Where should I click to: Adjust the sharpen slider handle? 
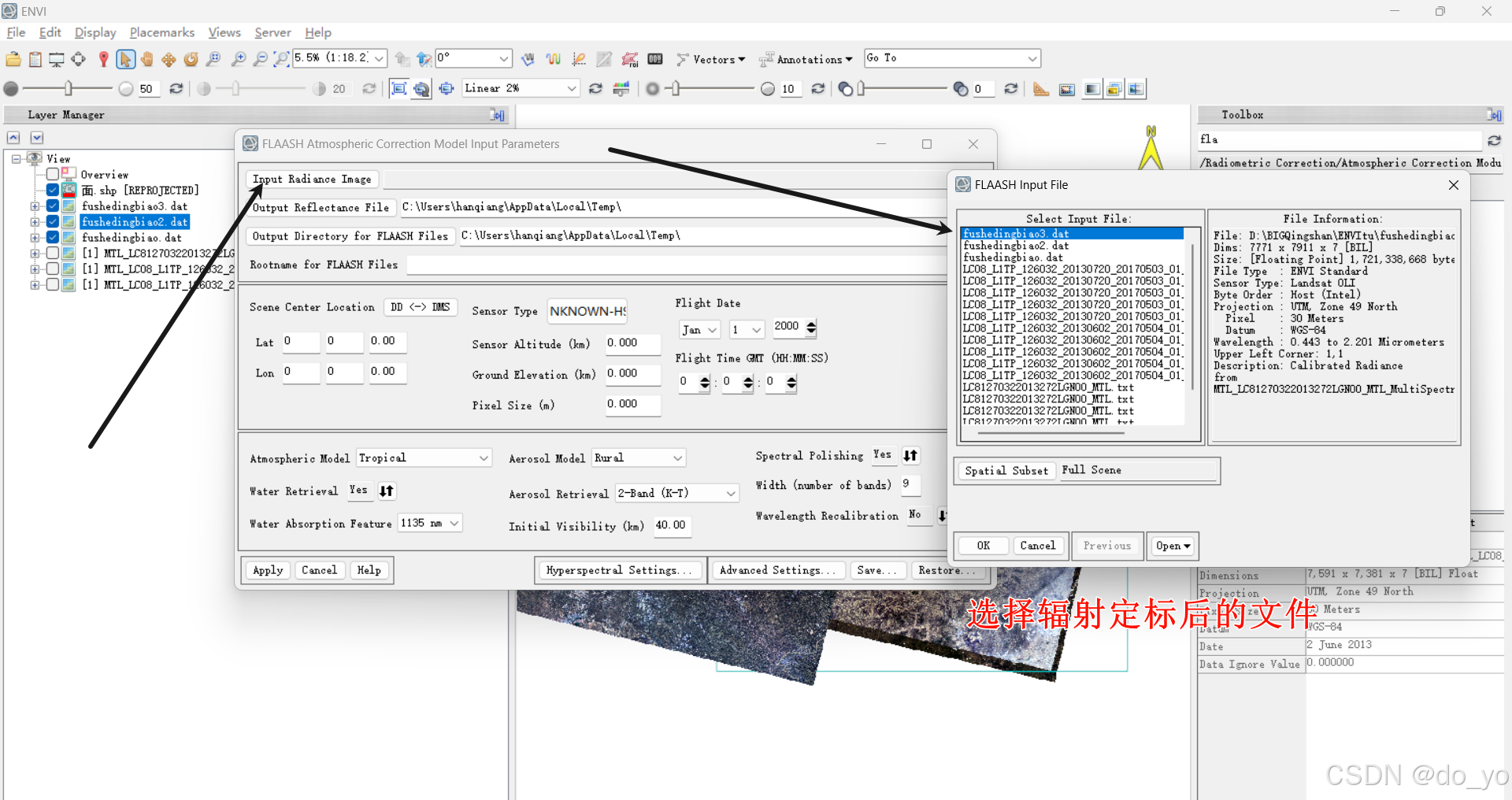coord(675,89)
